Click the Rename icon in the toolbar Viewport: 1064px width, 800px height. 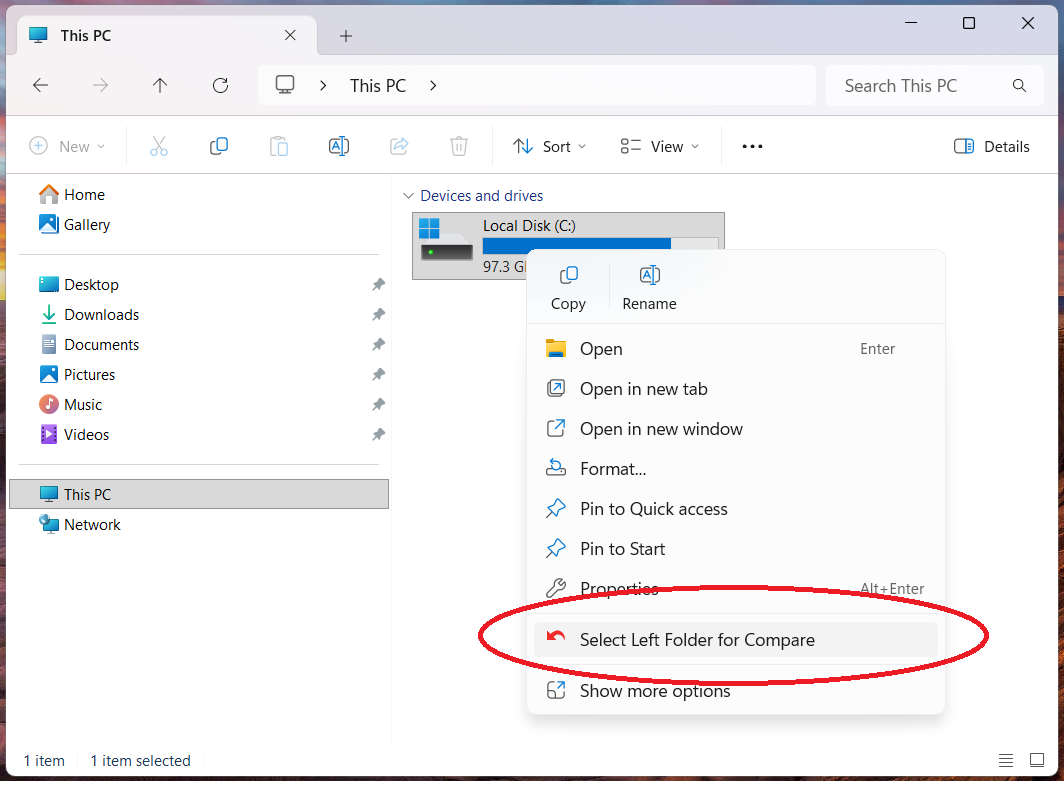coord(339,146)
